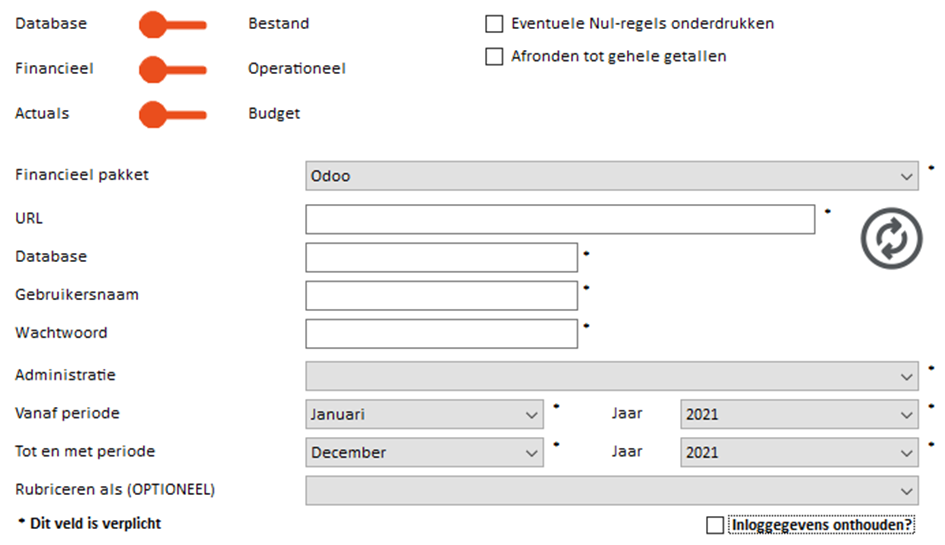
Task: Select the Jaar dropdown for Vanaf periode
Action: pyautogui.click(x=798, y=414)
